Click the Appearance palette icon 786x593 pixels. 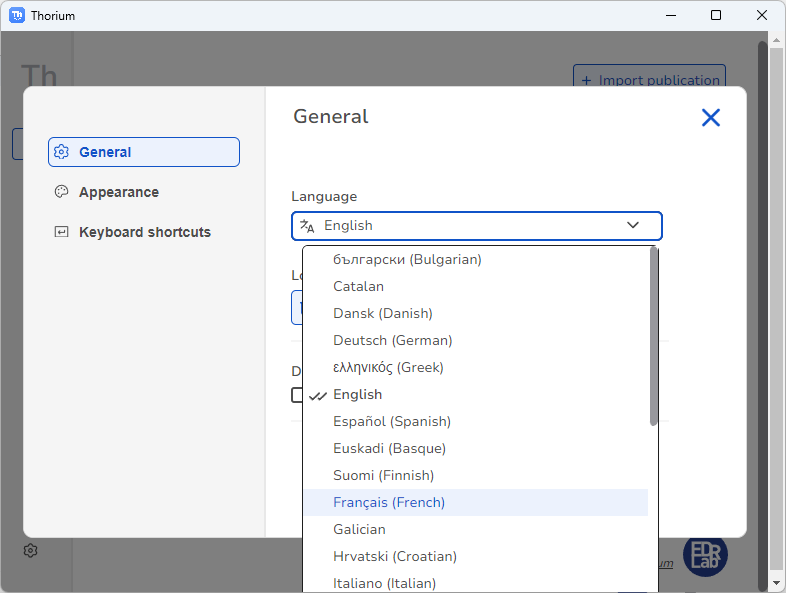click(62, 192)
